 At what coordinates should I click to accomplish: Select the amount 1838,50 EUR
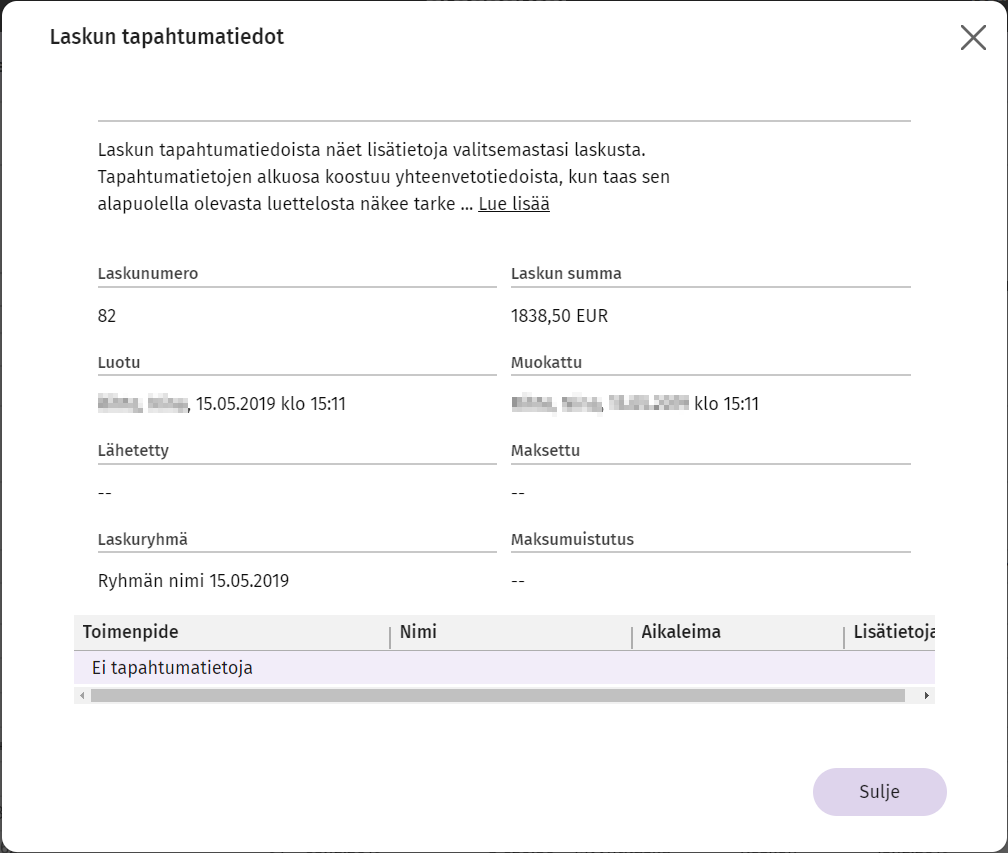[559, 316]
